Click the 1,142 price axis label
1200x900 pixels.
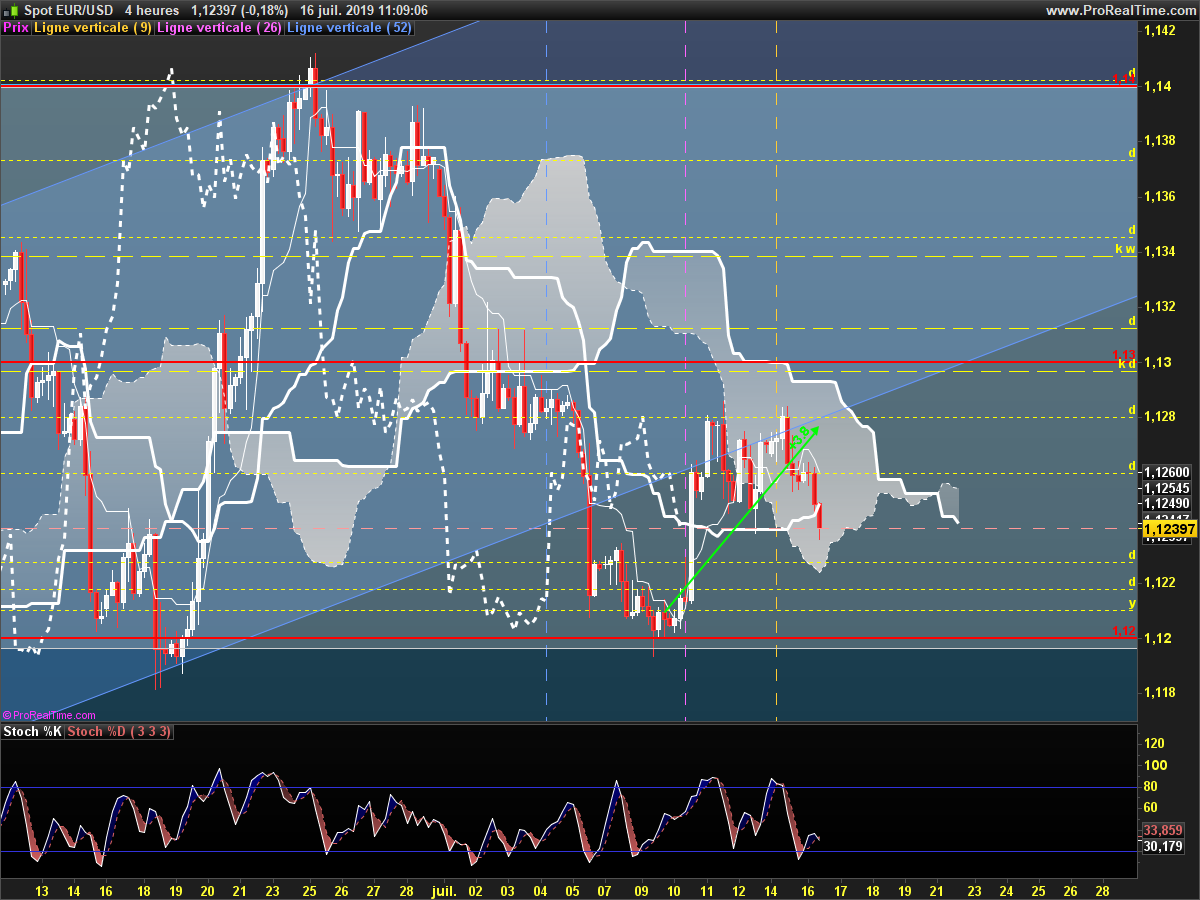pos(1159,31)
